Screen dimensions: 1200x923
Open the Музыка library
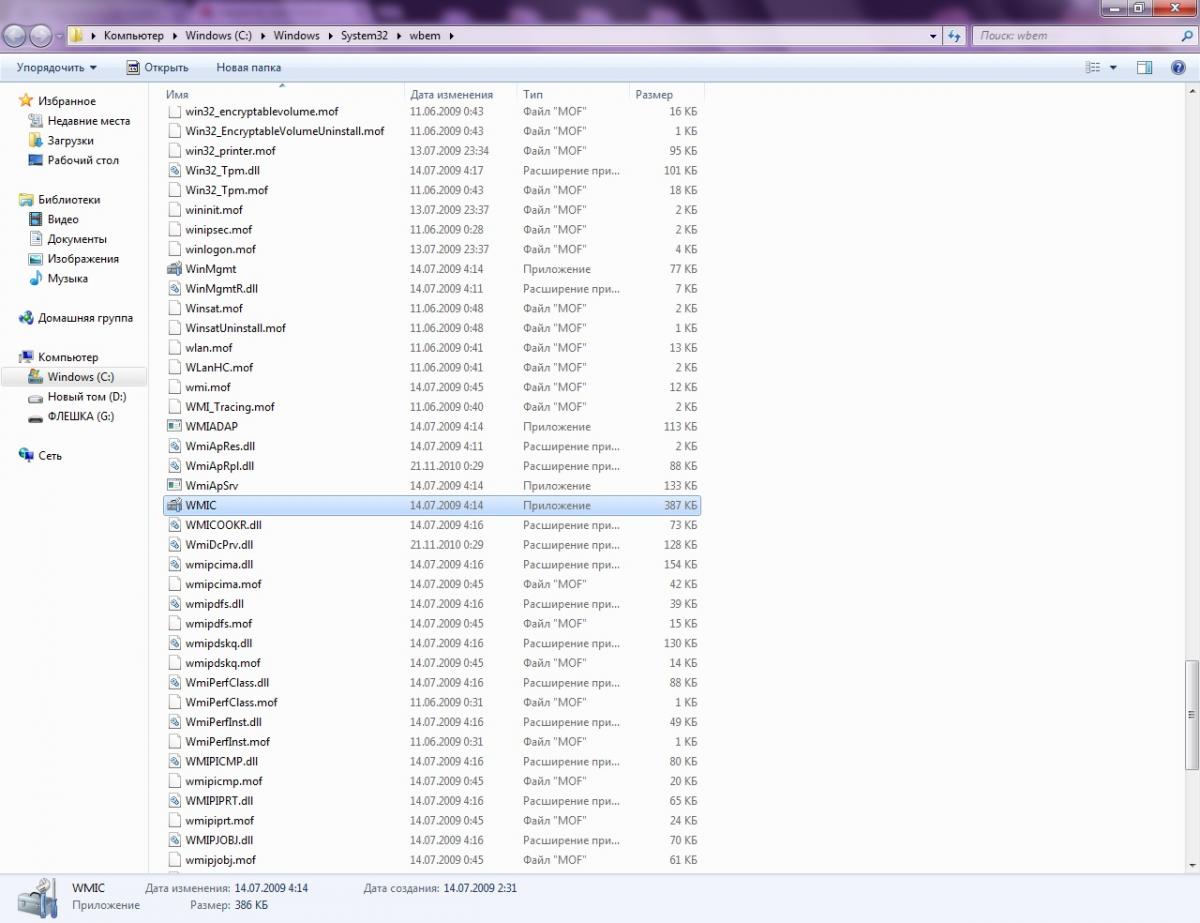coord(67,278)
